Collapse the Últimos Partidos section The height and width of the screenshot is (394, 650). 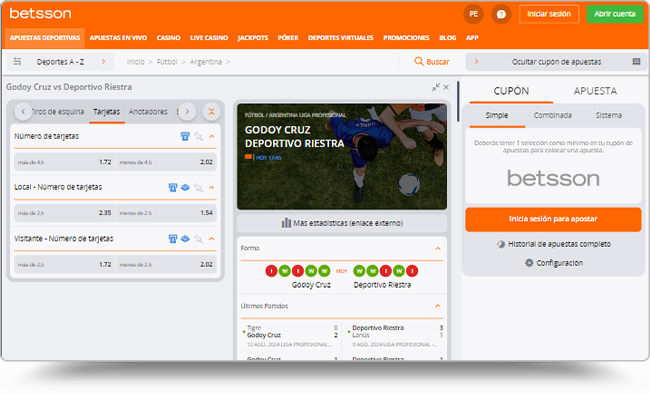(x=438, y=306)
